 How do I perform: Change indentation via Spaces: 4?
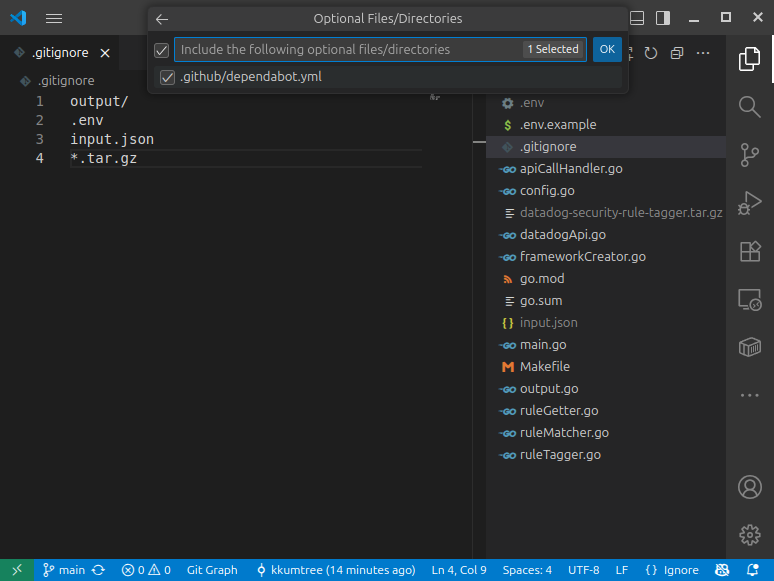(x=527, y=570)
